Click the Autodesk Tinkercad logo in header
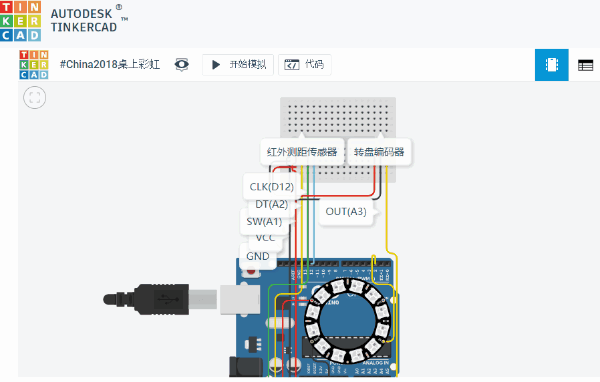600x382 pixels. point(64,21)
